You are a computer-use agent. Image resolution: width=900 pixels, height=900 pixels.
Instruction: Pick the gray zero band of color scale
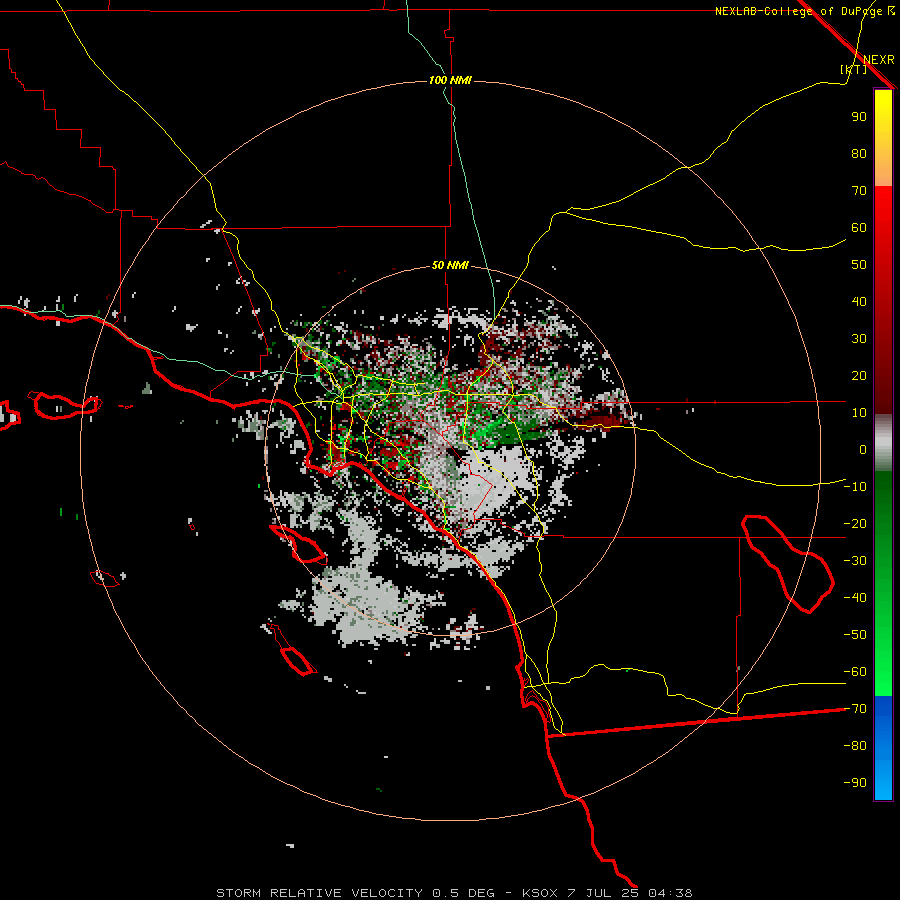[x=883, y=443]
